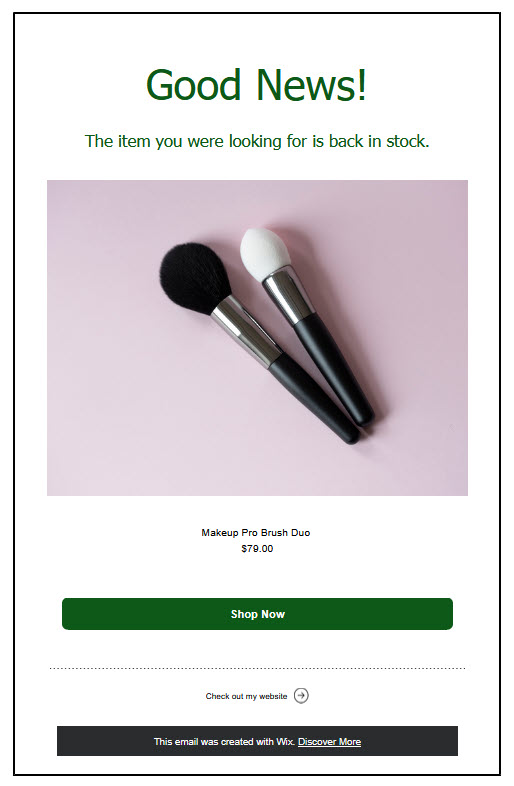Click the dotted divider line
Viewport: 514px width, 786px height.
(x=257, y=668)
